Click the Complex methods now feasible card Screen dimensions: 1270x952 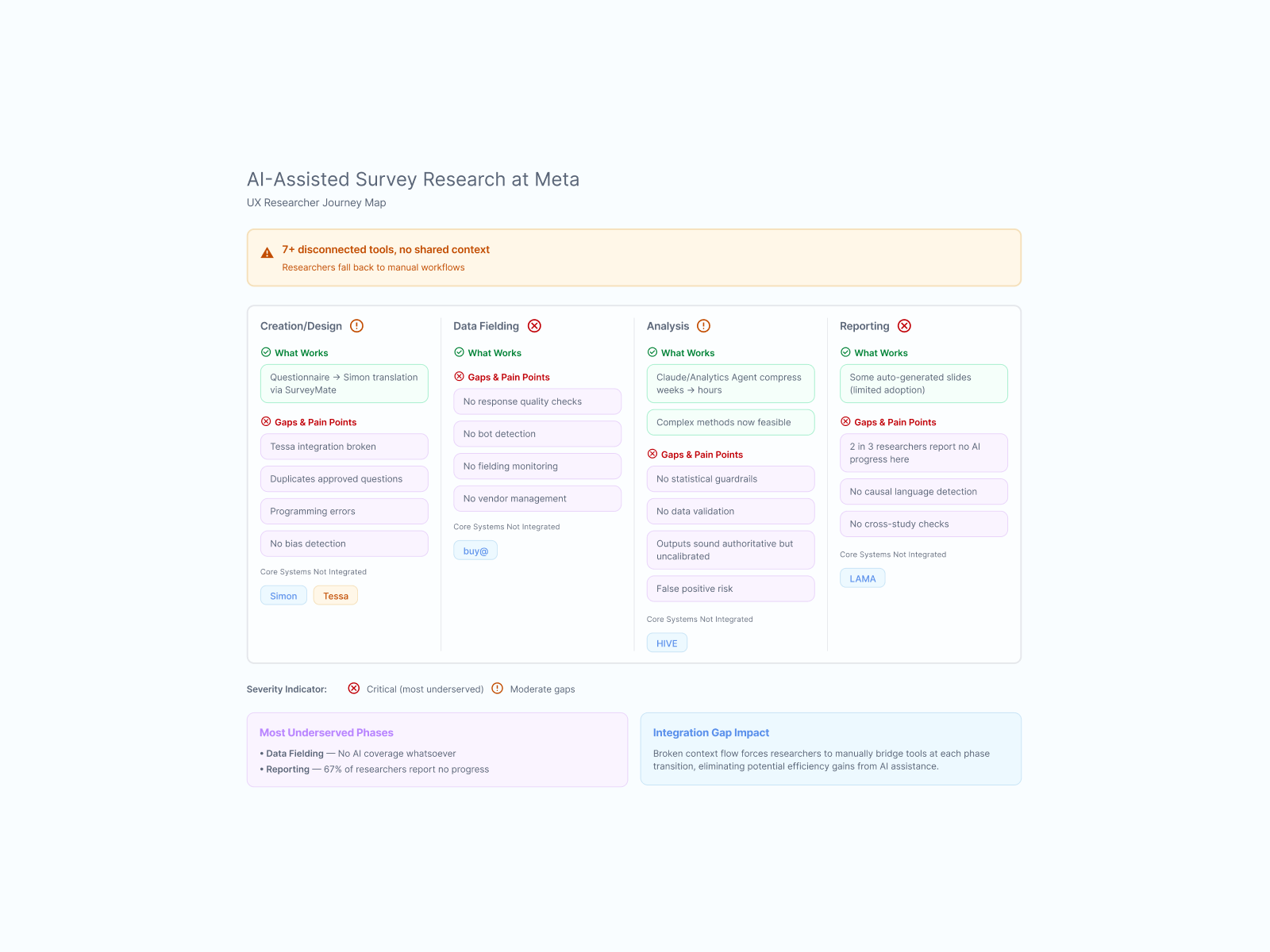[731, 422]
